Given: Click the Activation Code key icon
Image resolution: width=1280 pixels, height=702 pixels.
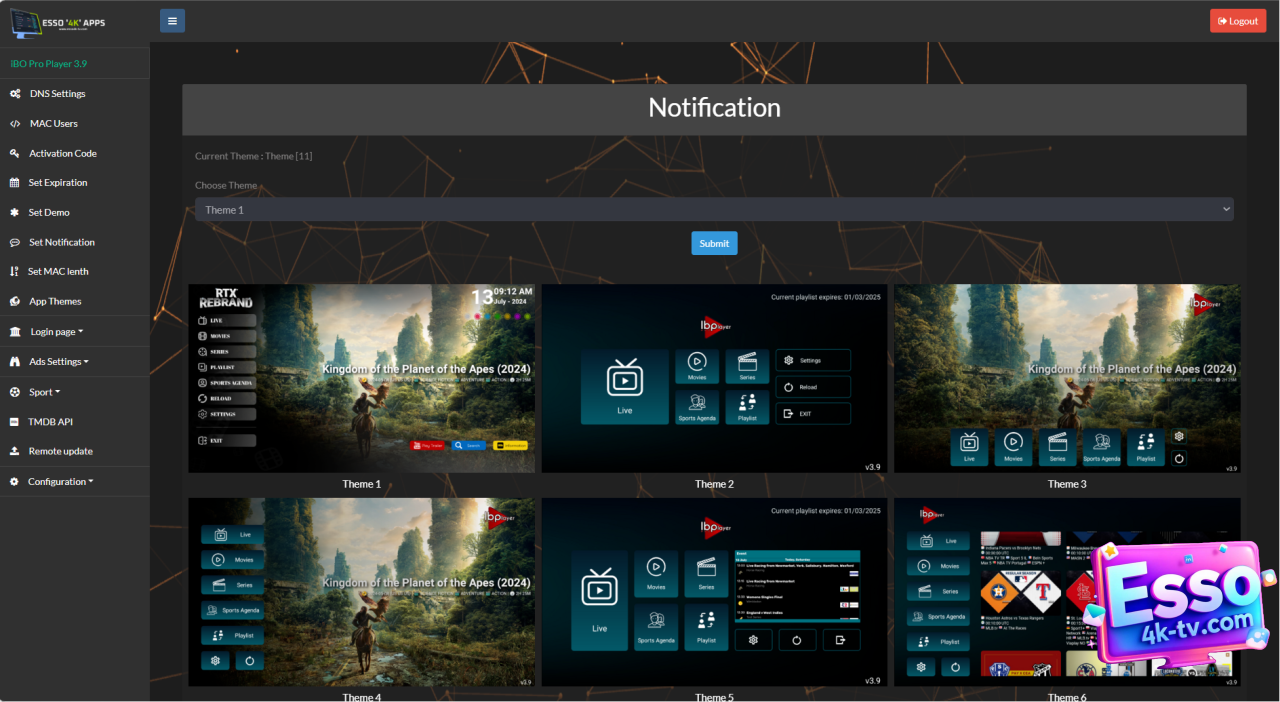Looking at the screenshot, I should click(x=15, y=154).
